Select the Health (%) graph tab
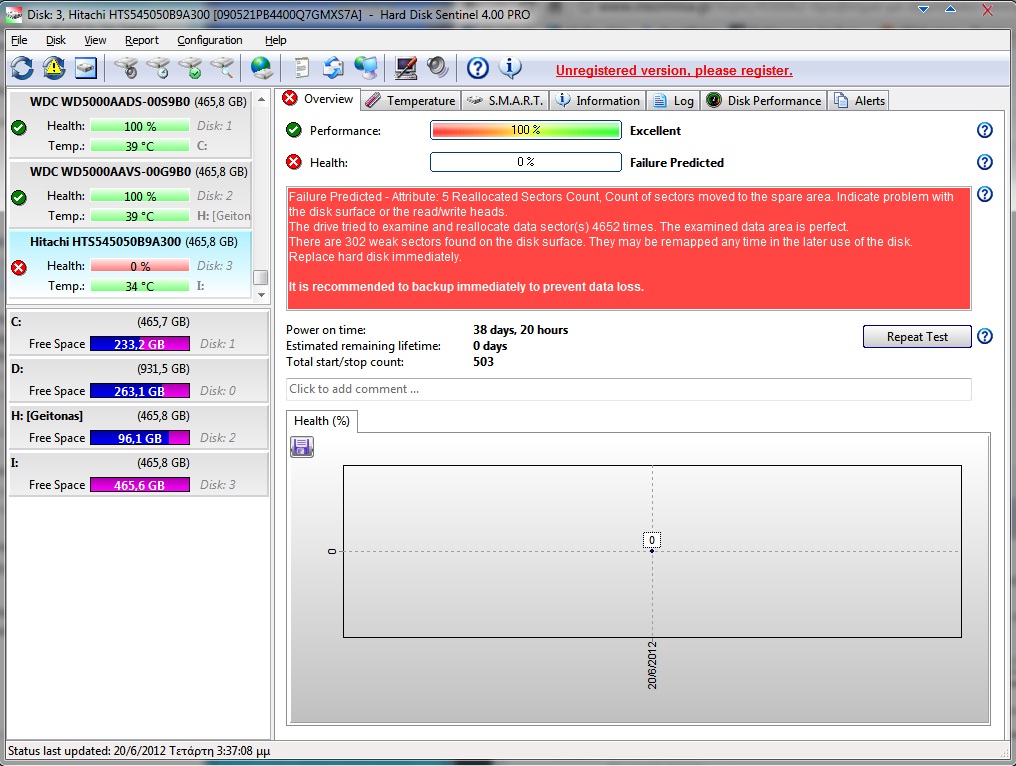Screen dimensions: 1016x766 [x=321, y=421]
